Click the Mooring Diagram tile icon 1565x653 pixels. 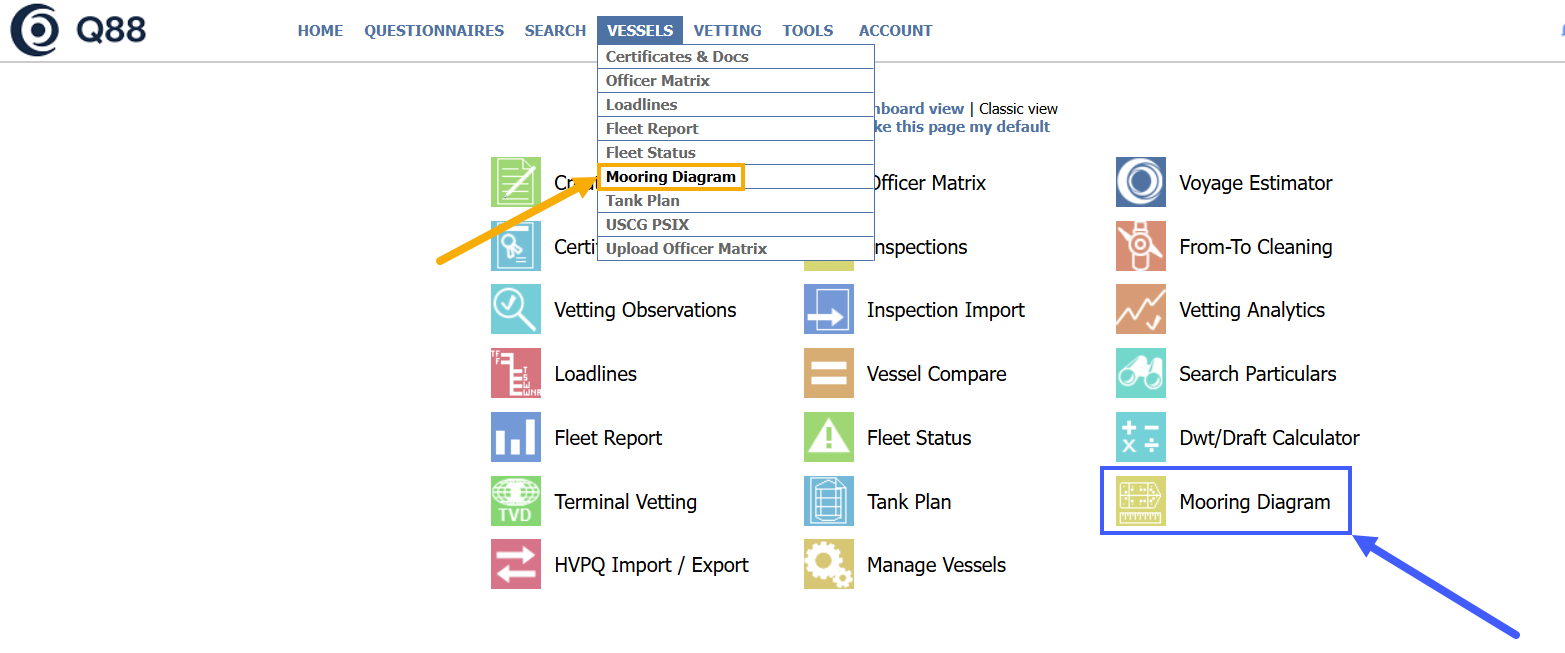[x=1140, y=502]
